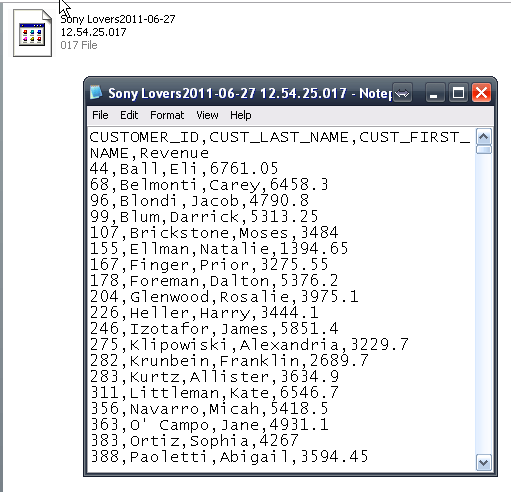Click the scrollbar down arrow
The image size is (511, 492).
[x=484, y=463]
